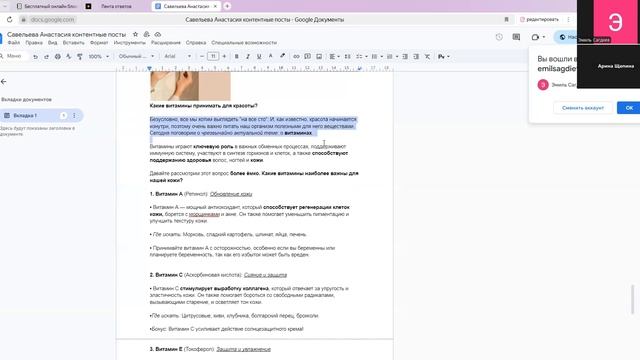Redo the last undone action
The image size is (640, 360).
pos(47,56)
